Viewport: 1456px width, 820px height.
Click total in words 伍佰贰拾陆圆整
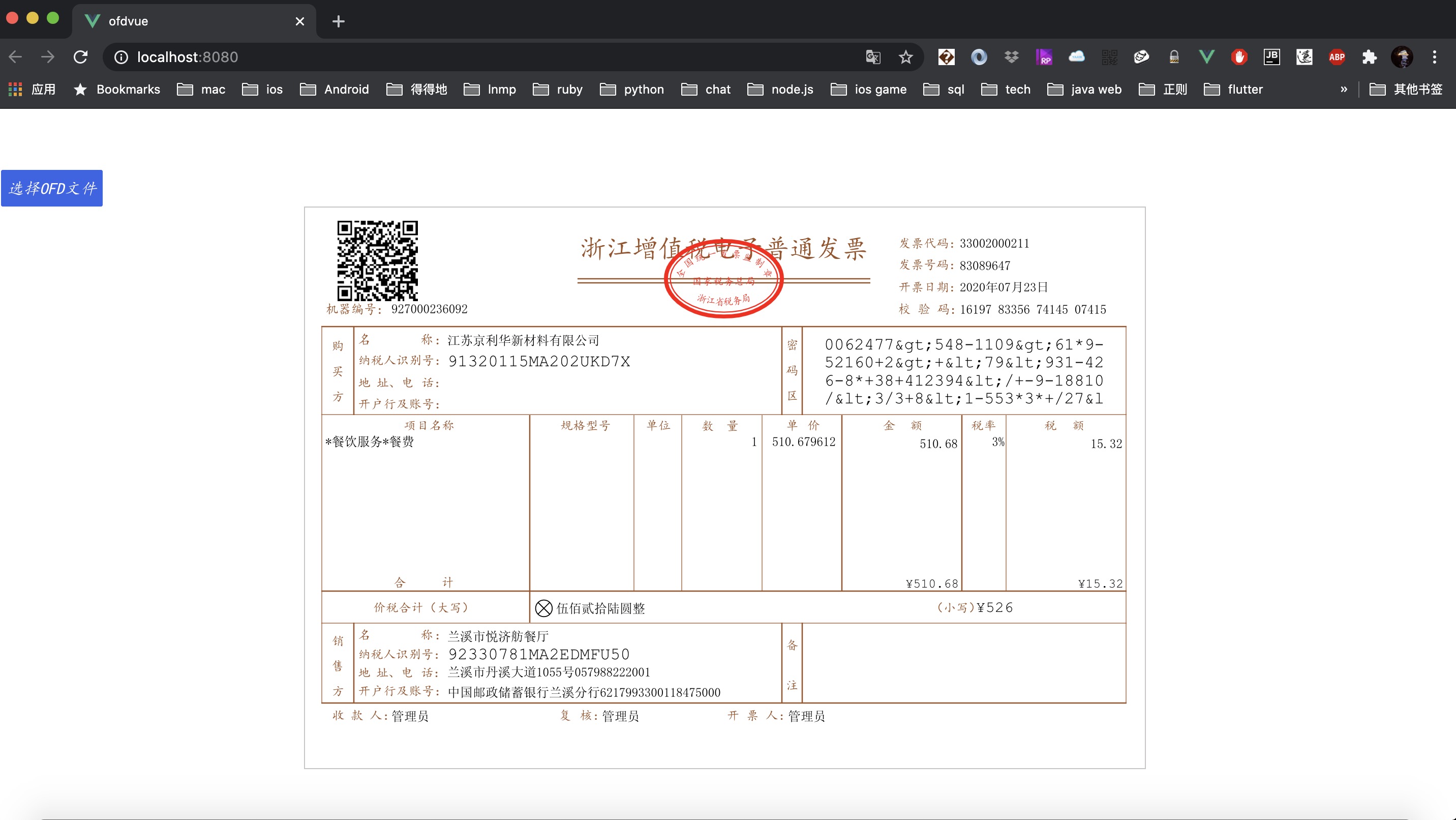point(601,608)
